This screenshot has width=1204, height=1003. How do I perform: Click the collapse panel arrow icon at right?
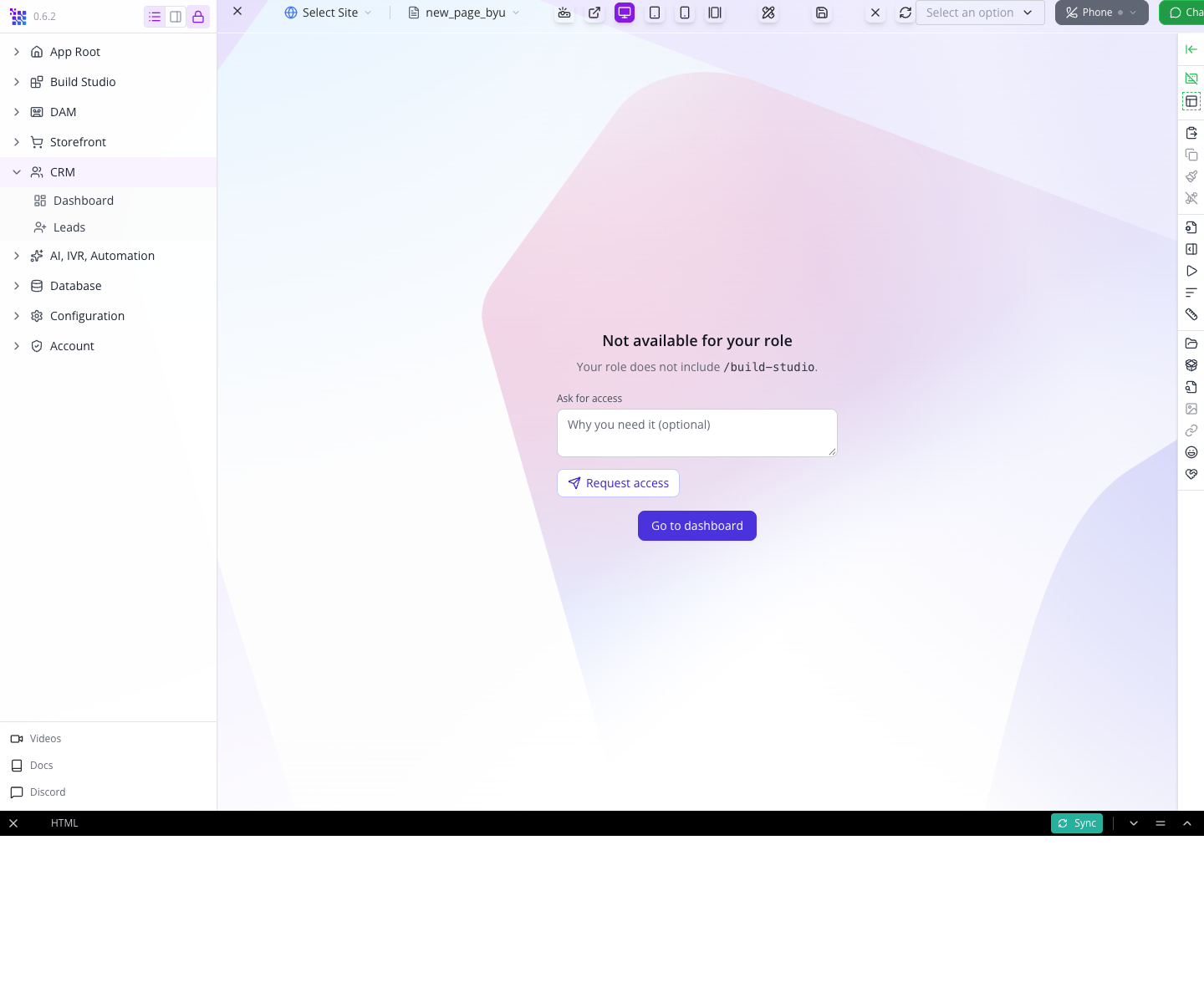click(x=1191, y=49)
